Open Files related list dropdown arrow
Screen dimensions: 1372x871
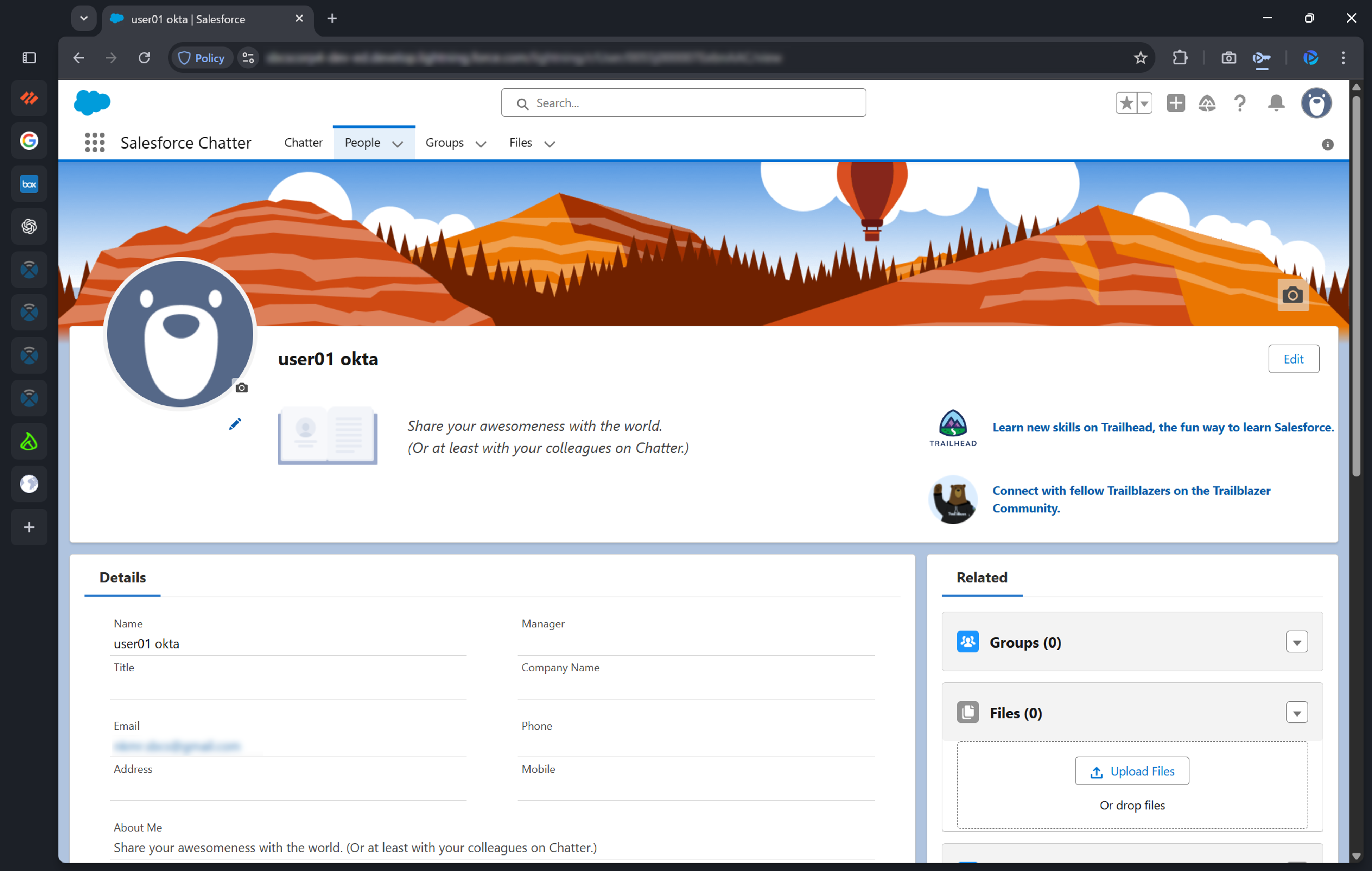coord(1296,713)
